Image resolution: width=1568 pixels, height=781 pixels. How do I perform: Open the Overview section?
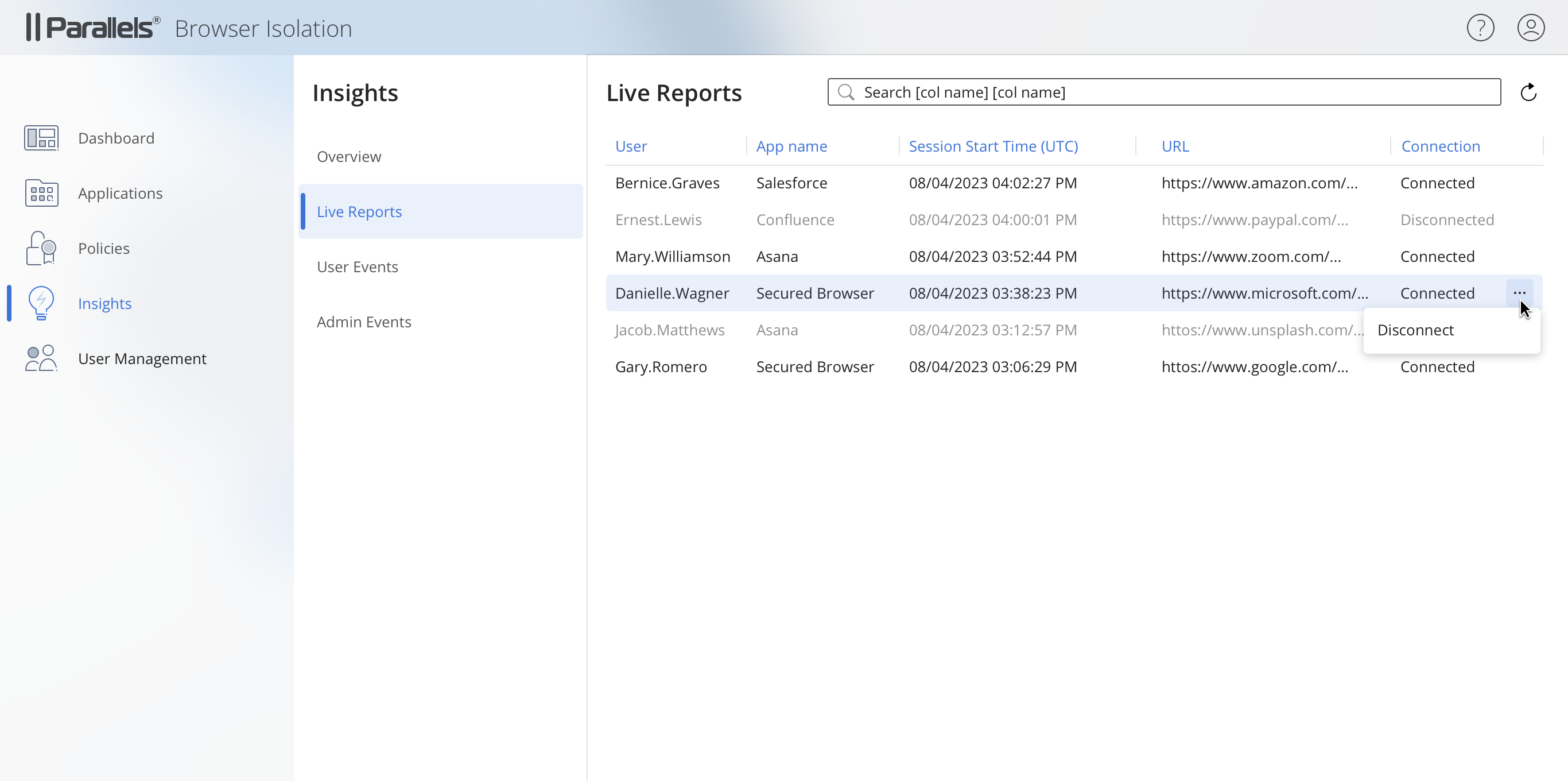(x=349, y=157)
